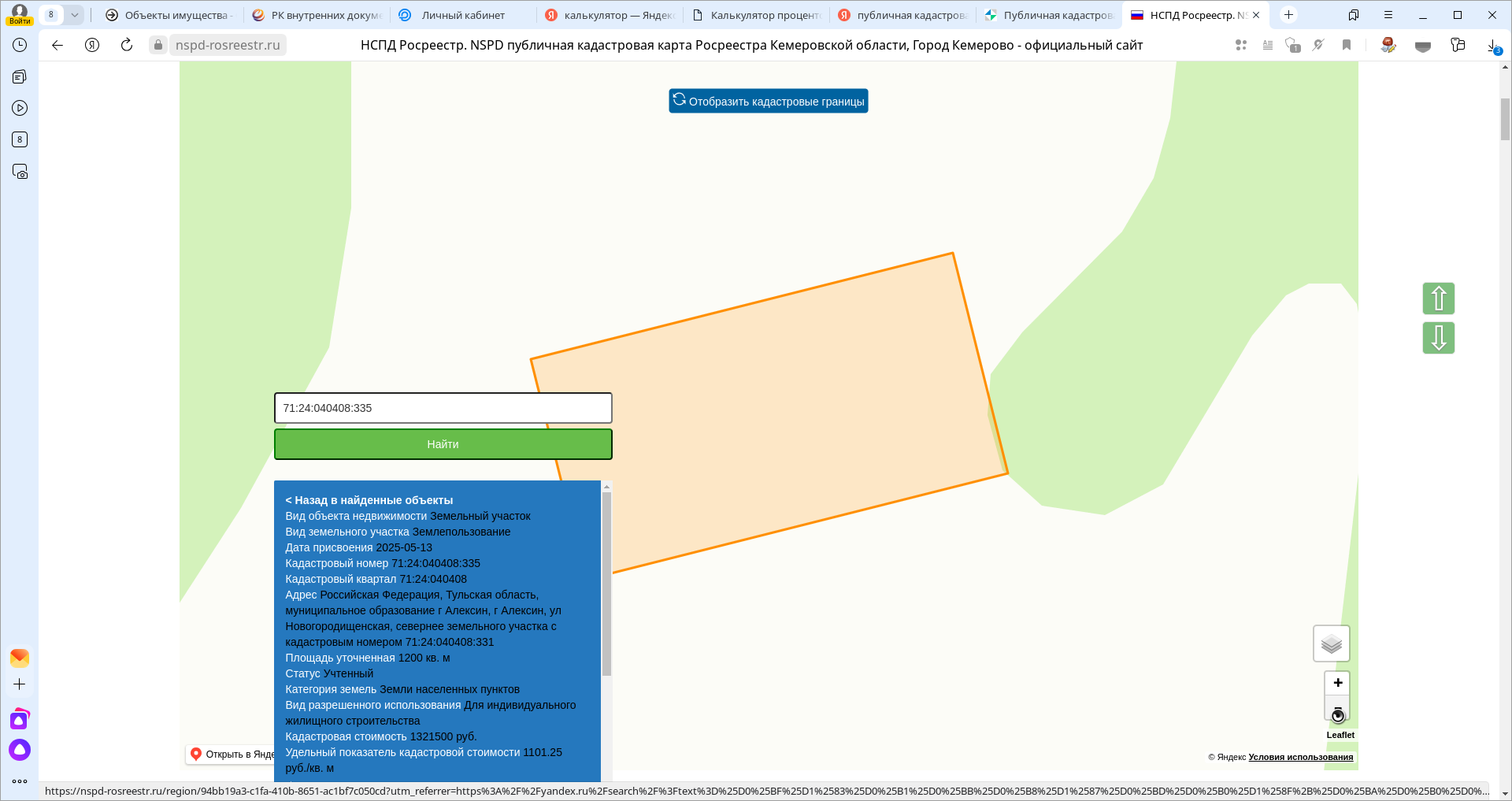The height and width of the screenshot is (801, 1512).
Task: Open the Alice assistant purple icon
Action: click(x=20, y=750)
